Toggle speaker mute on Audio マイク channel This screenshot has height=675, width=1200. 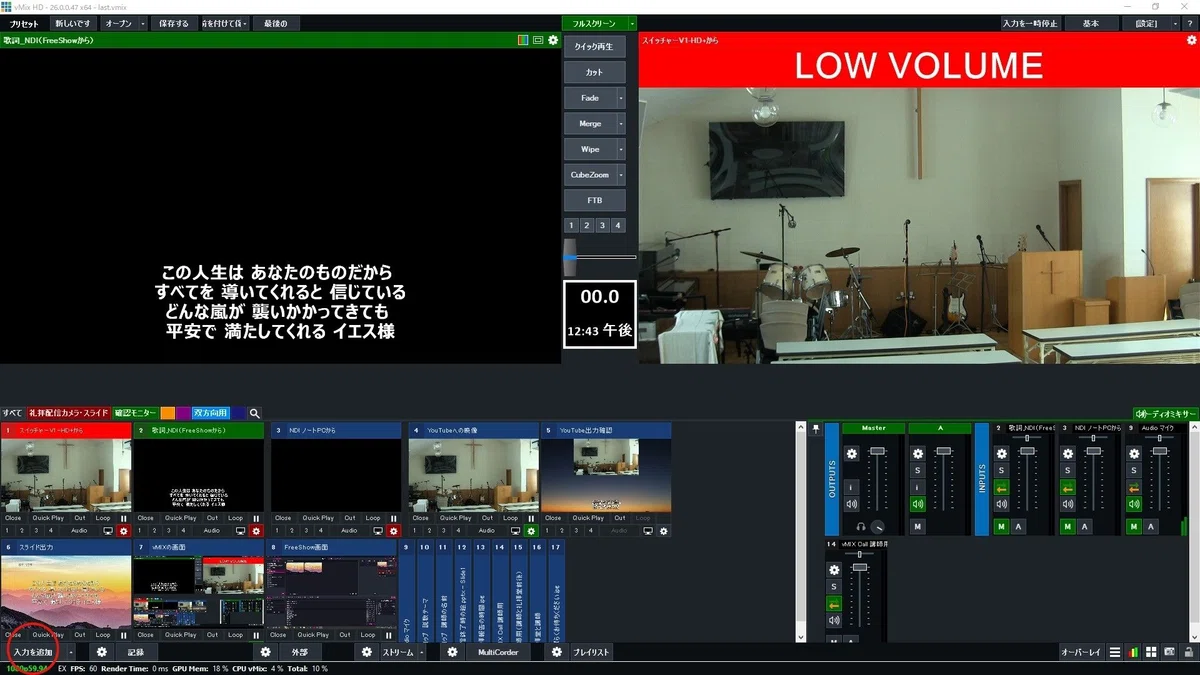pos(1134,504)
